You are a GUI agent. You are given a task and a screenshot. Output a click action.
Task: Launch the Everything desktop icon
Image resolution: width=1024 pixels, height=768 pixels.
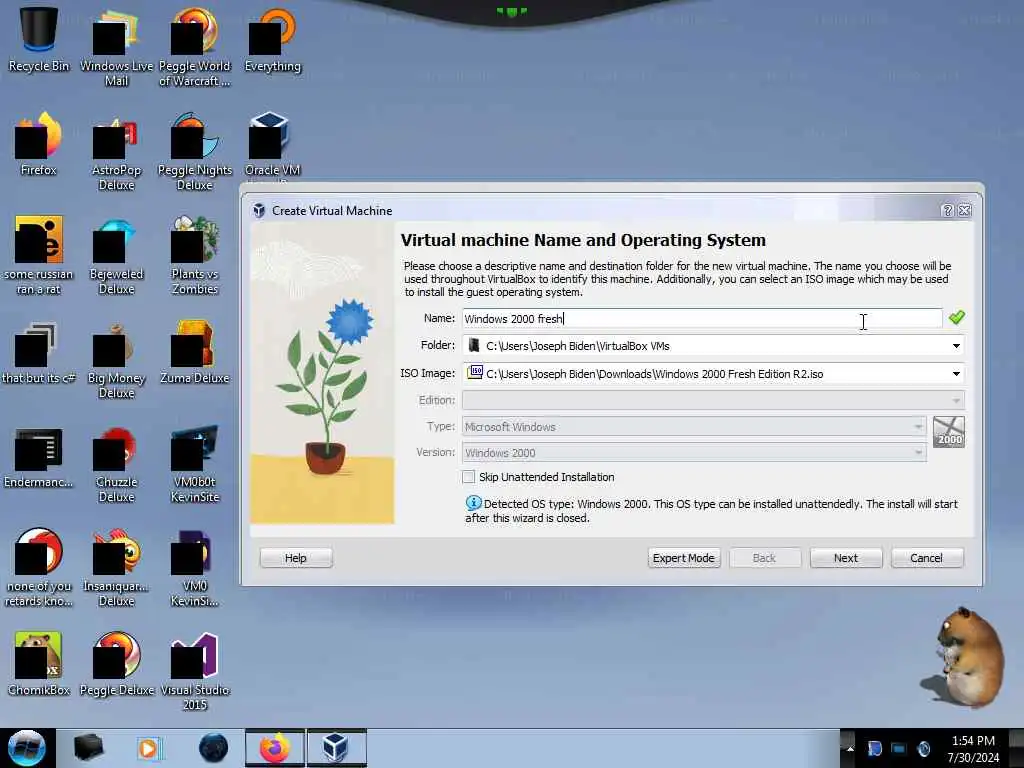273,39
